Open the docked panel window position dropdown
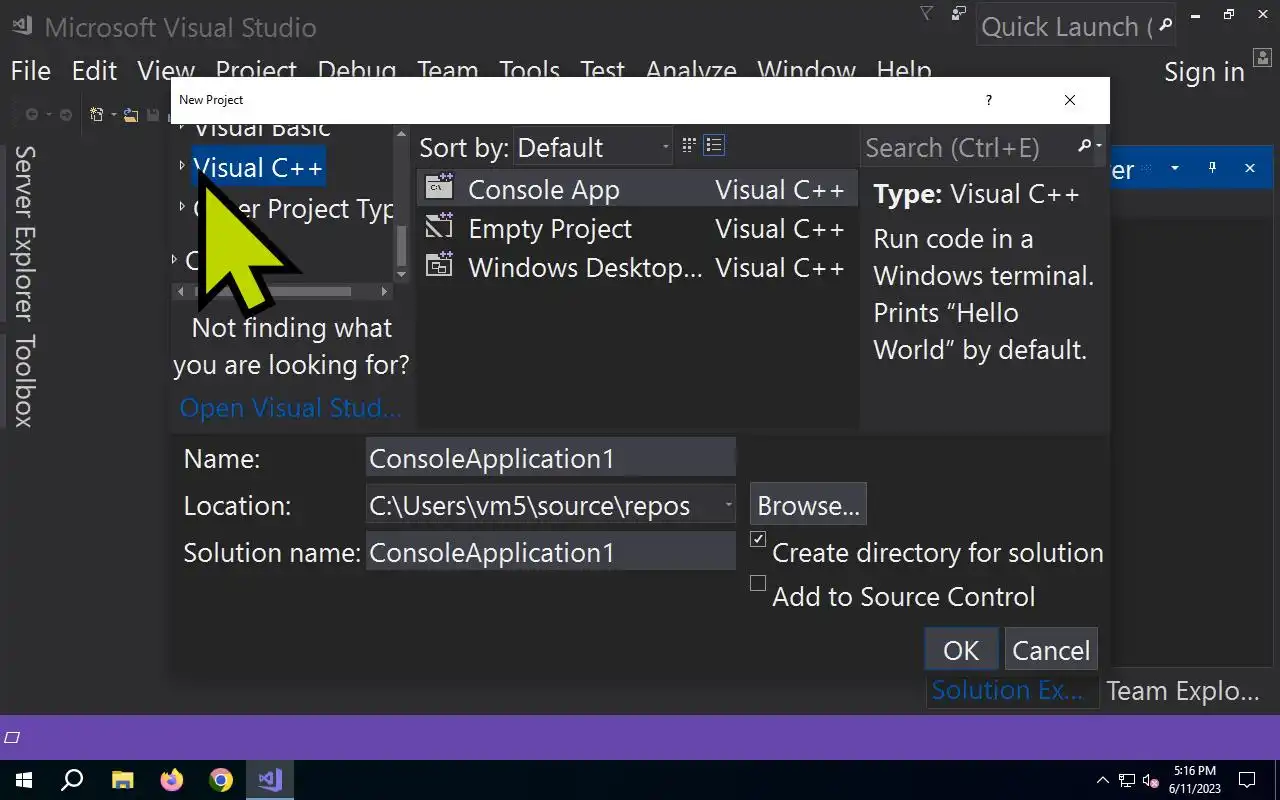The height and width of the screenshot is (800, 1280). click(x=1176, y=168)
